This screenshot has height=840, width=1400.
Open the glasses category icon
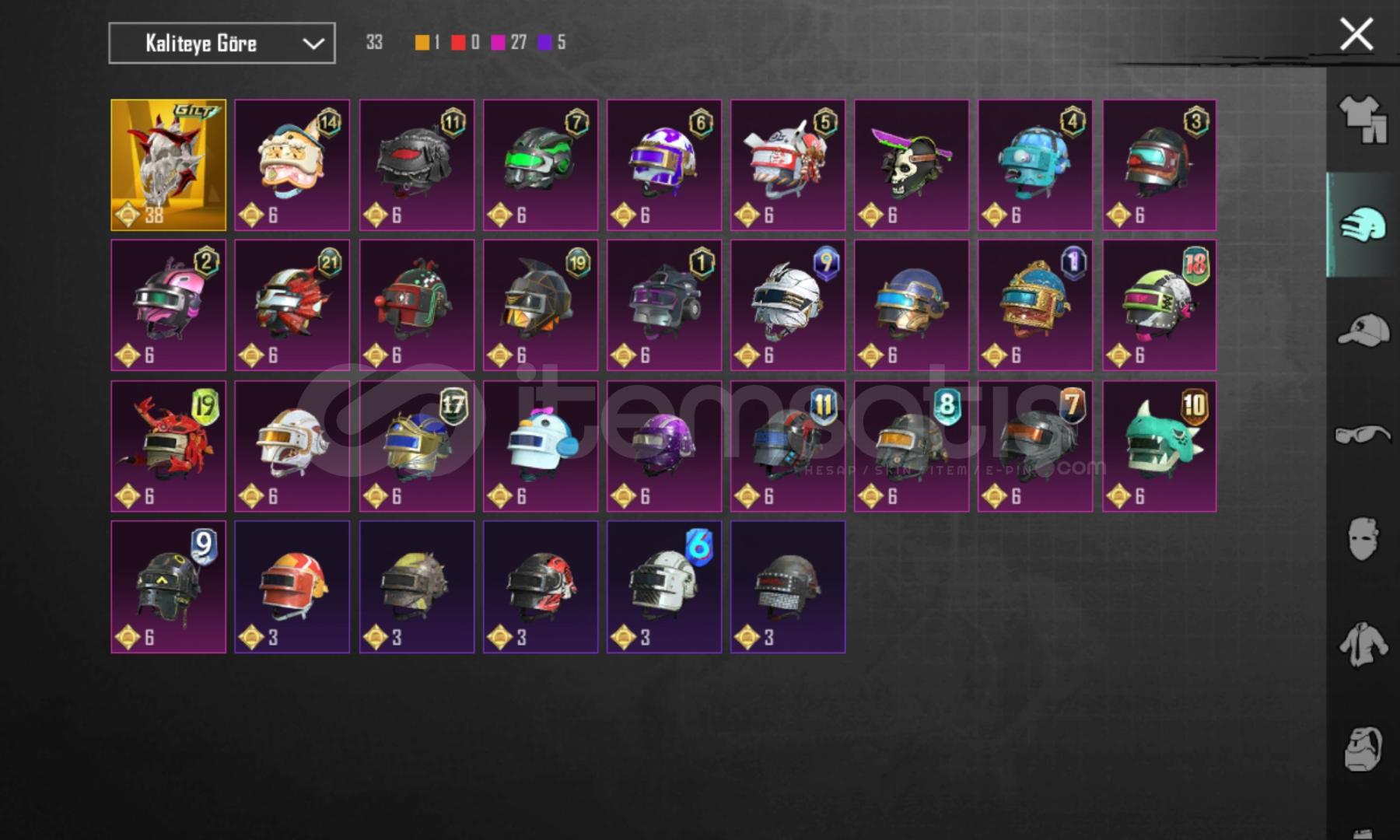click(x=1363, y=434)
